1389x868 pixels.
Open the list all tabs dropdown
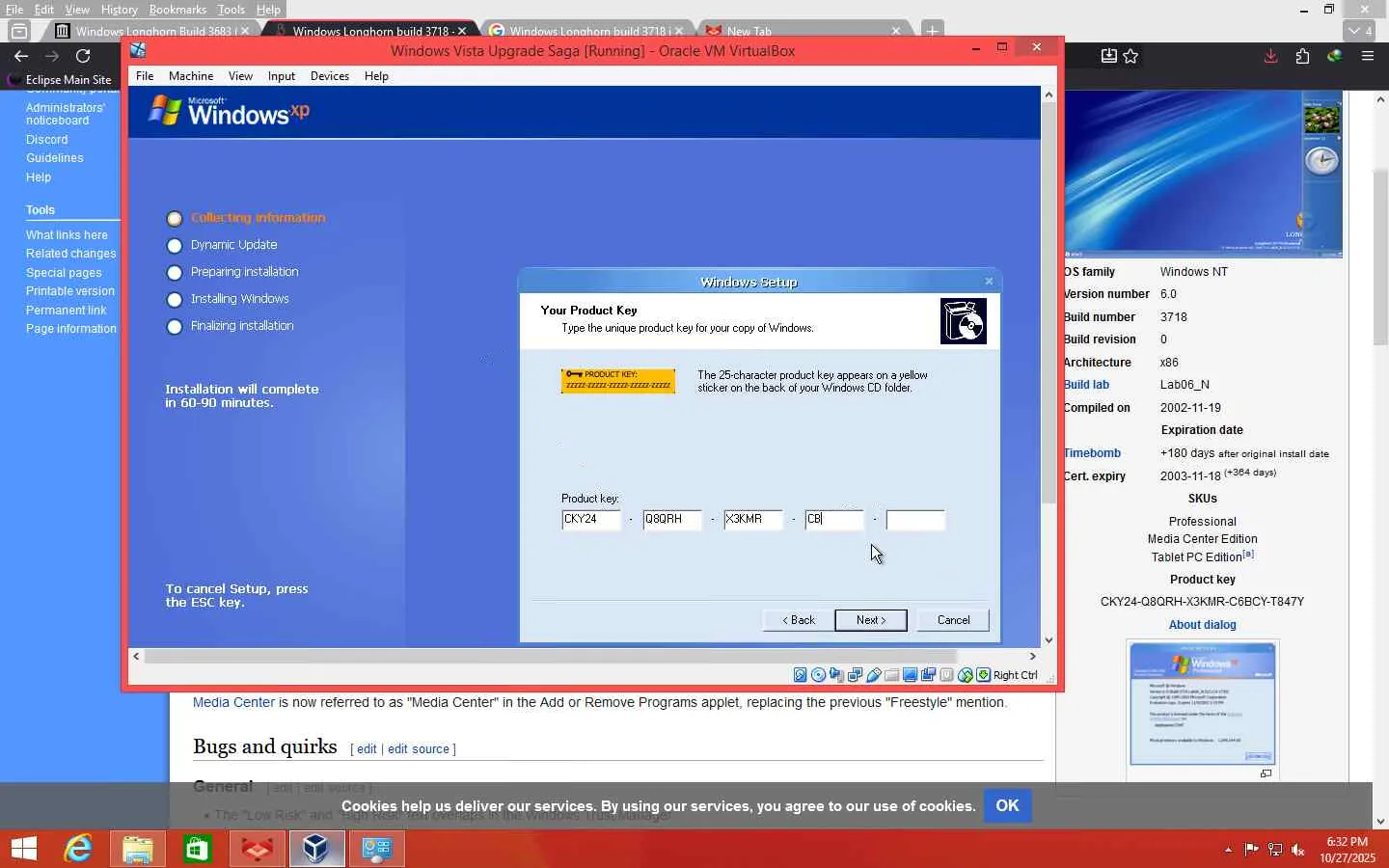(x=1361, y=31)
